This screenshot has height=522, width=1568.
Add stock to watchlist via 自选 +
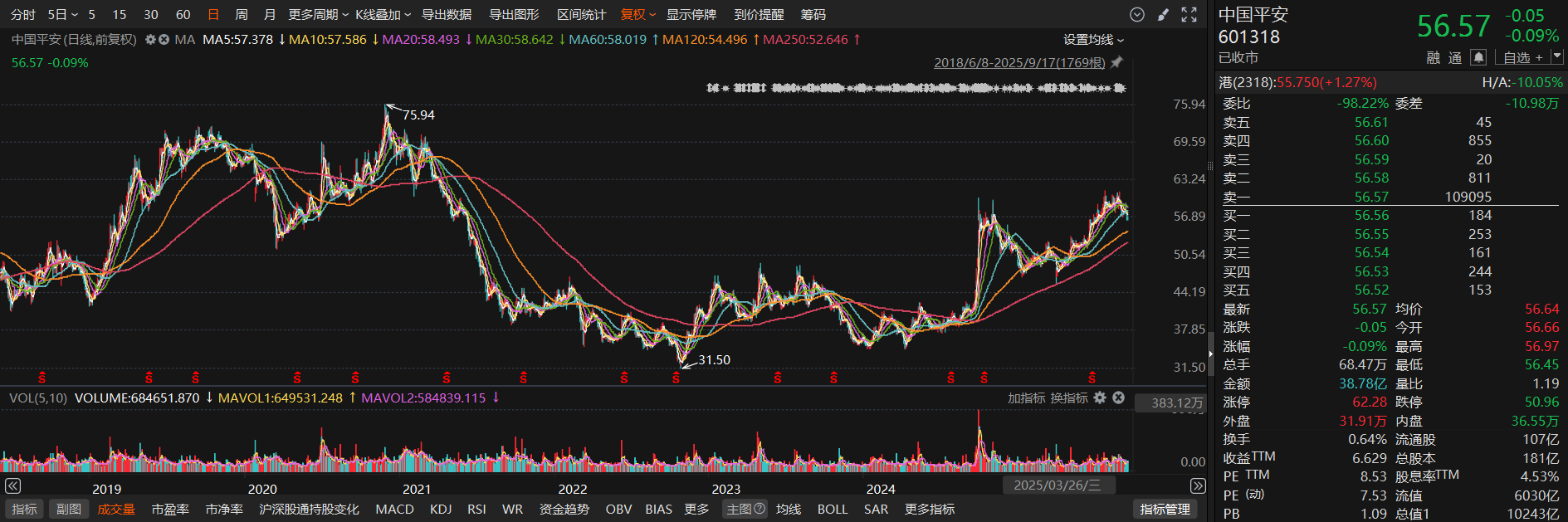click(1522, 57)
